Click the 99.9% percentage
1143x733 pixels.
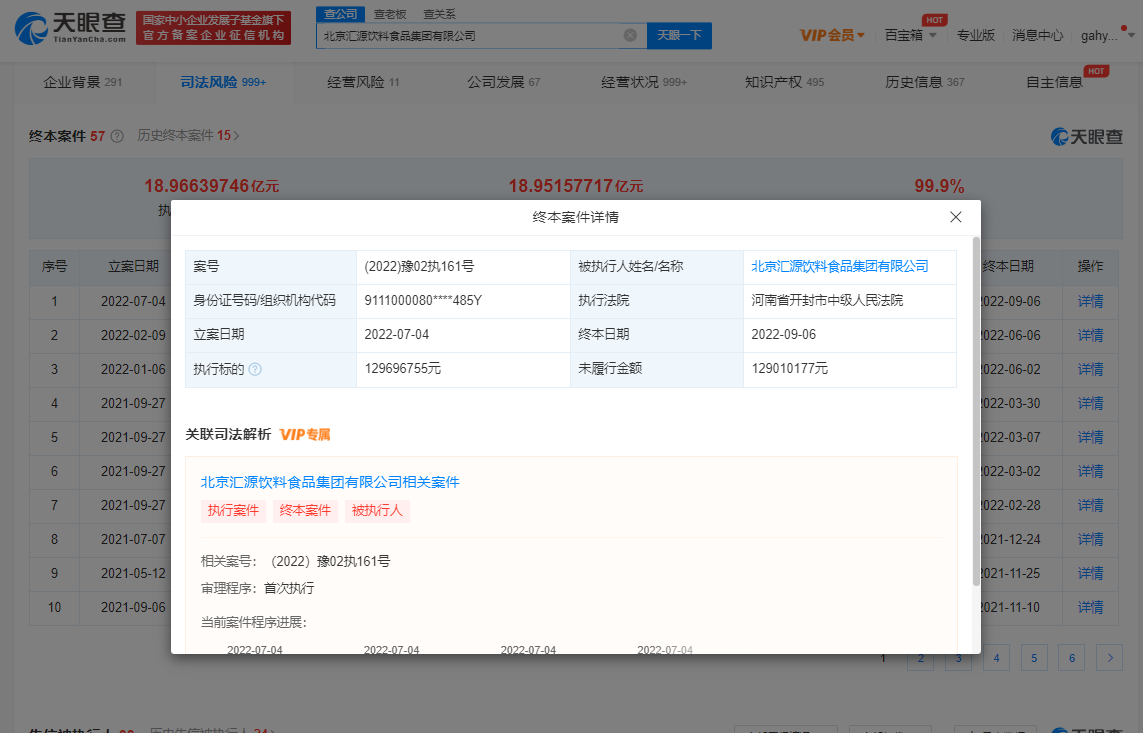click(939, 186)
